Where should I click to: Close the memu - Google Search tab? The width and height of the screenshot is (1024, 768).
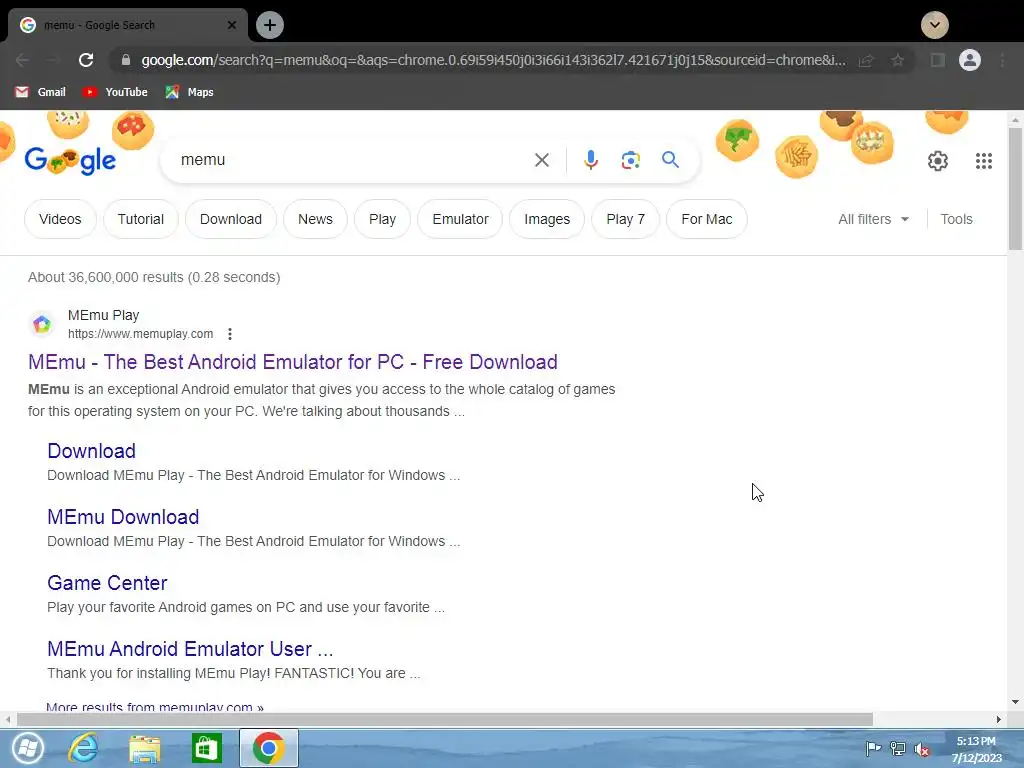232,25
